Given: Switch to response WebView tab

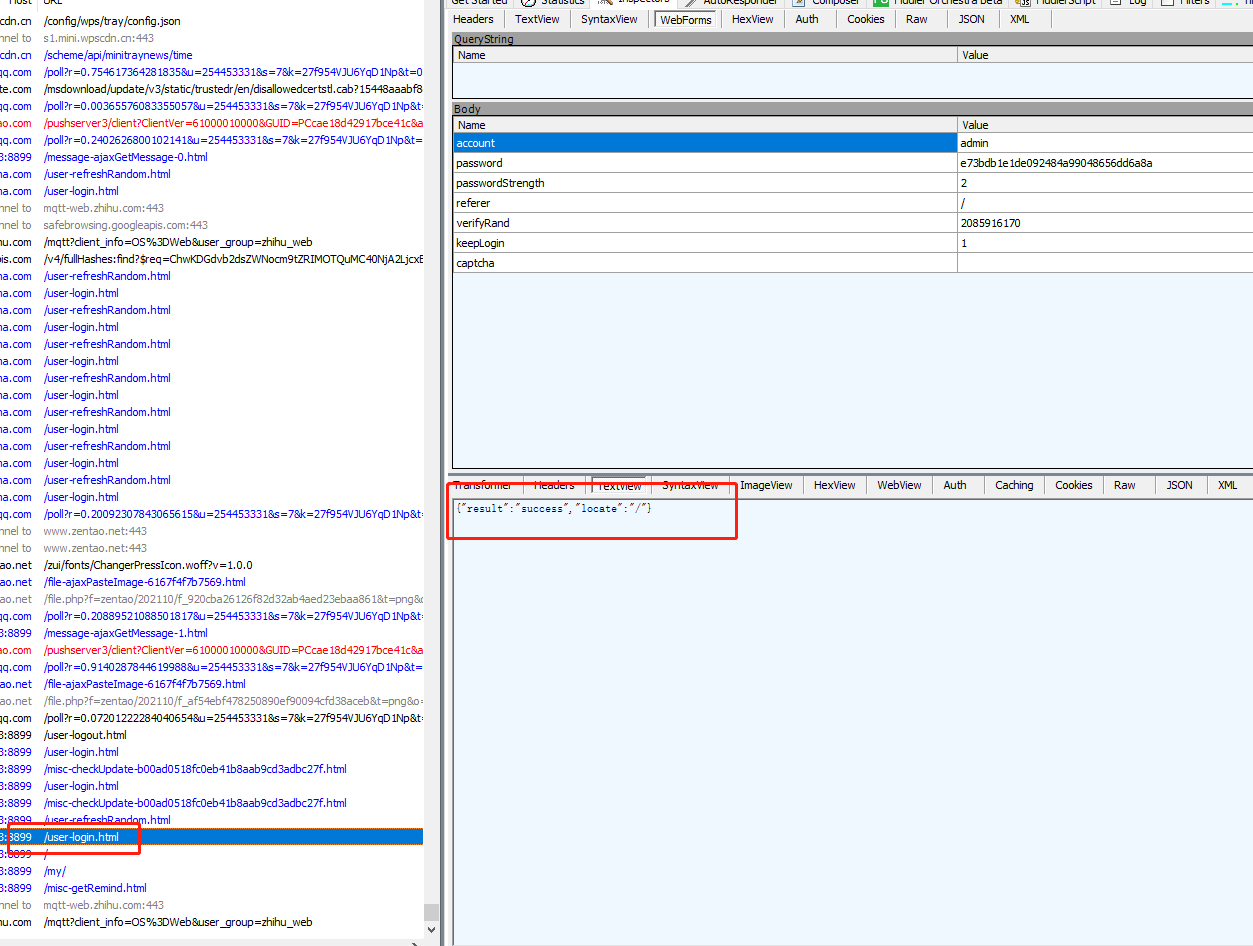Looking at the screenshot, I should [899, 485].
